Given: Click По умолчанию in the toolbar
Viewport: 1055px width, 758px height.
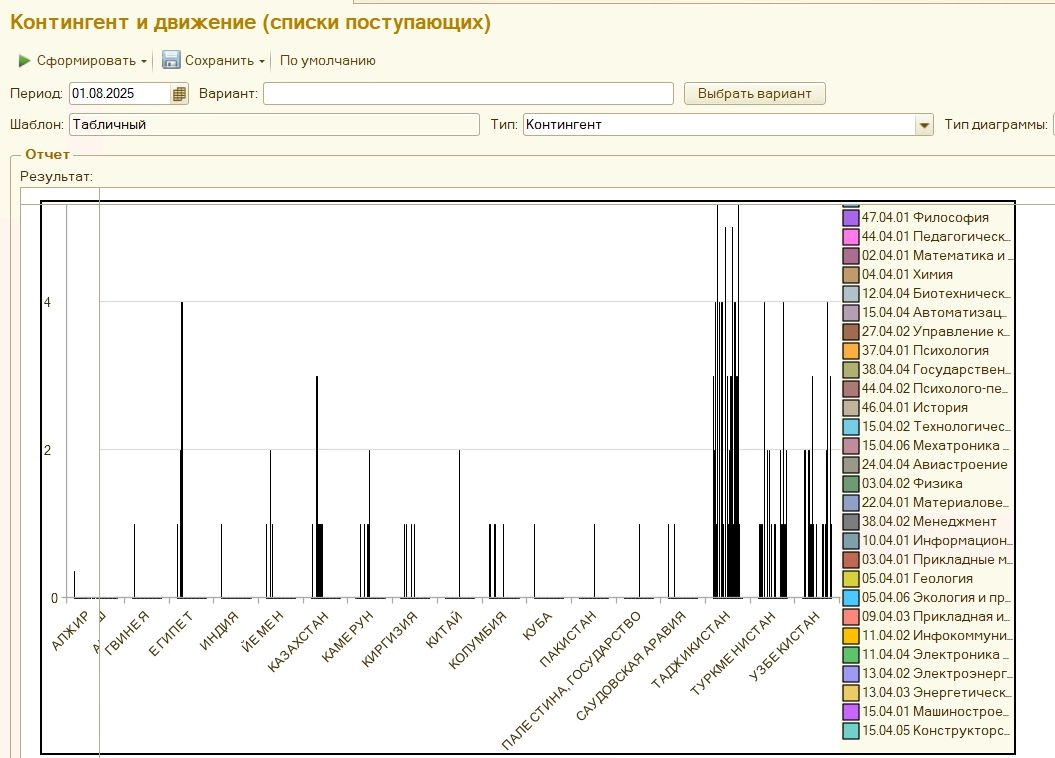Looking at the screenshot, I should click(x=327, y=61).
